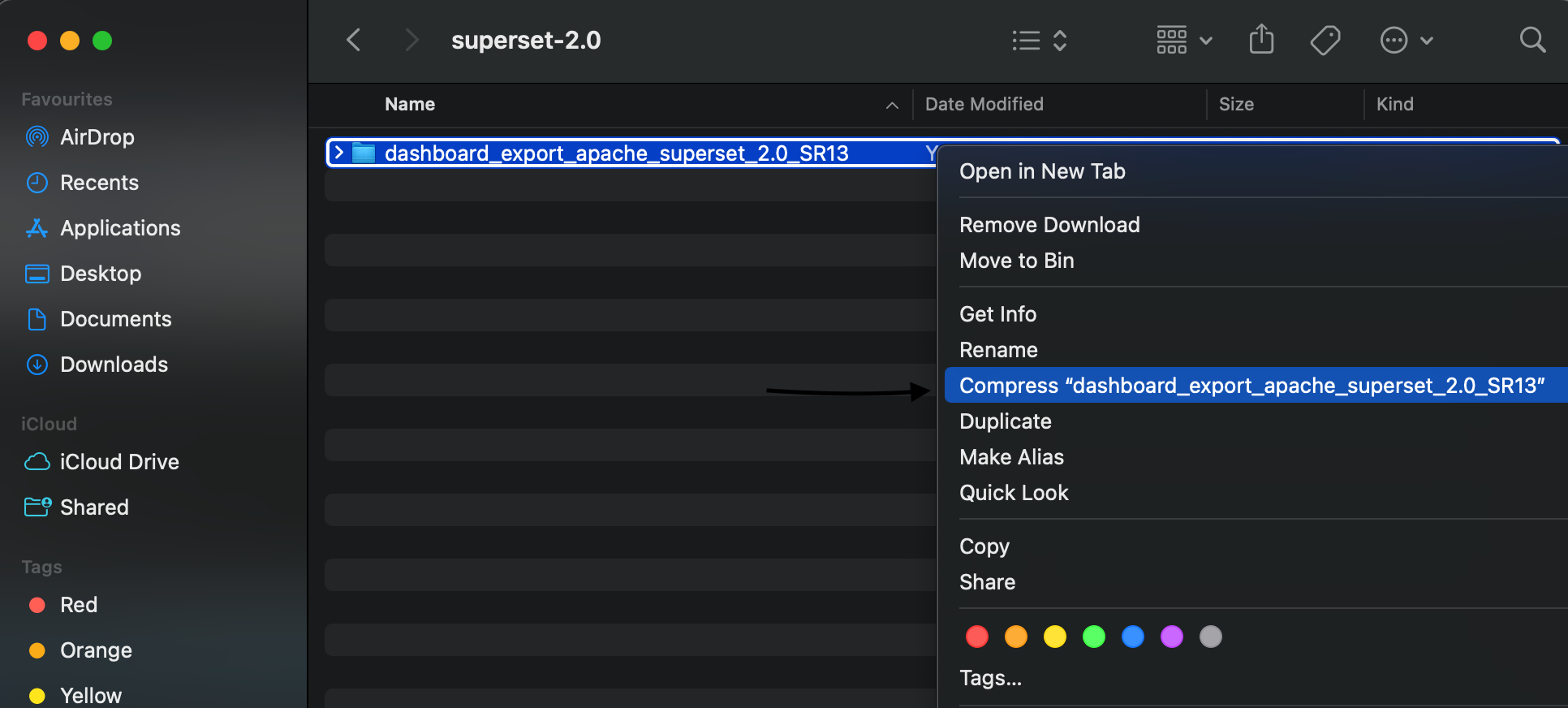Viewport: 1568px width, 708px height.
Task: Choose Compress dashboard_export_apache_superset_2.0_SR13 menu item
Action: 1251,386
